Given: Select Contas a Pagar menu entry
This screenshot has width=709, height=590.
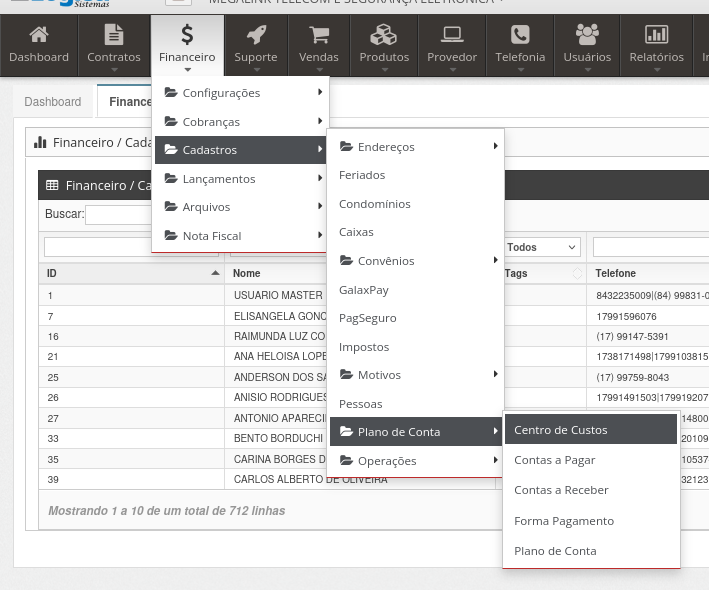Looking at the screenshot, I should [591, 460].
